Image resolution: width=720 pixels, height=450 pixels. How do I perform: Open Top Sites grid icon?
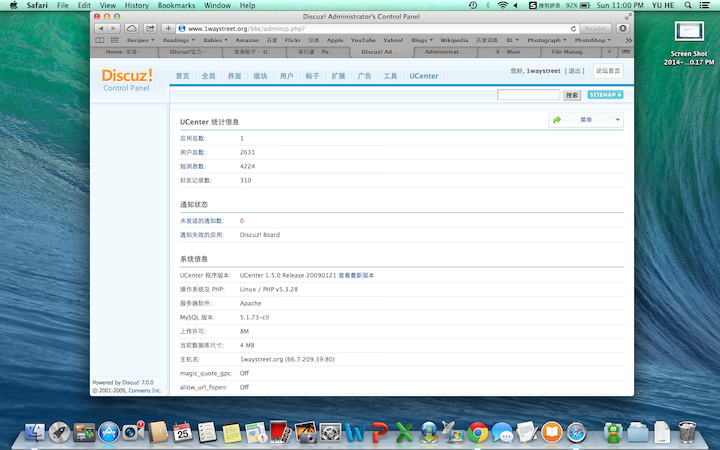[115, 40]
